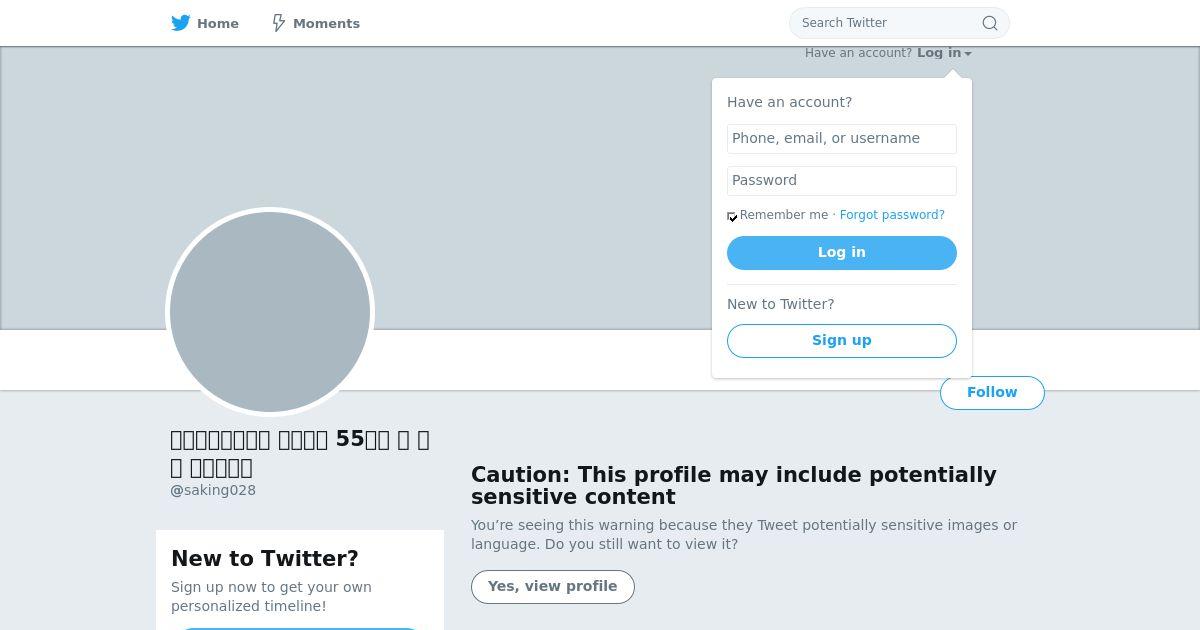The height and width of the screenshot is (630, 1200).
Task: Click the Moments lightning bolt icon
Action: [x=279, y=23]
